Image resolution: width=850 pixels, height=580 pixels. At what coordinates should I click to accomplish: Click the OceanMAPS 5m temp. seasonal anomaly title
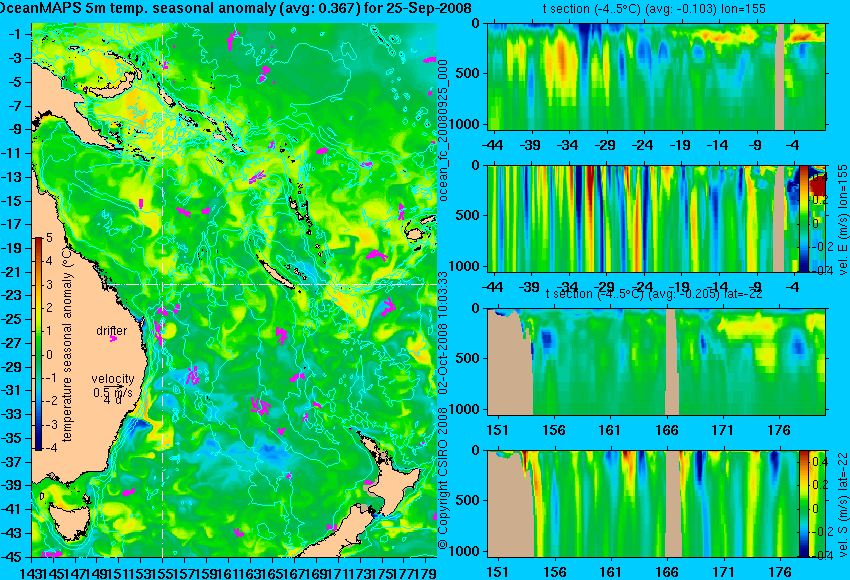coord(235,8)
